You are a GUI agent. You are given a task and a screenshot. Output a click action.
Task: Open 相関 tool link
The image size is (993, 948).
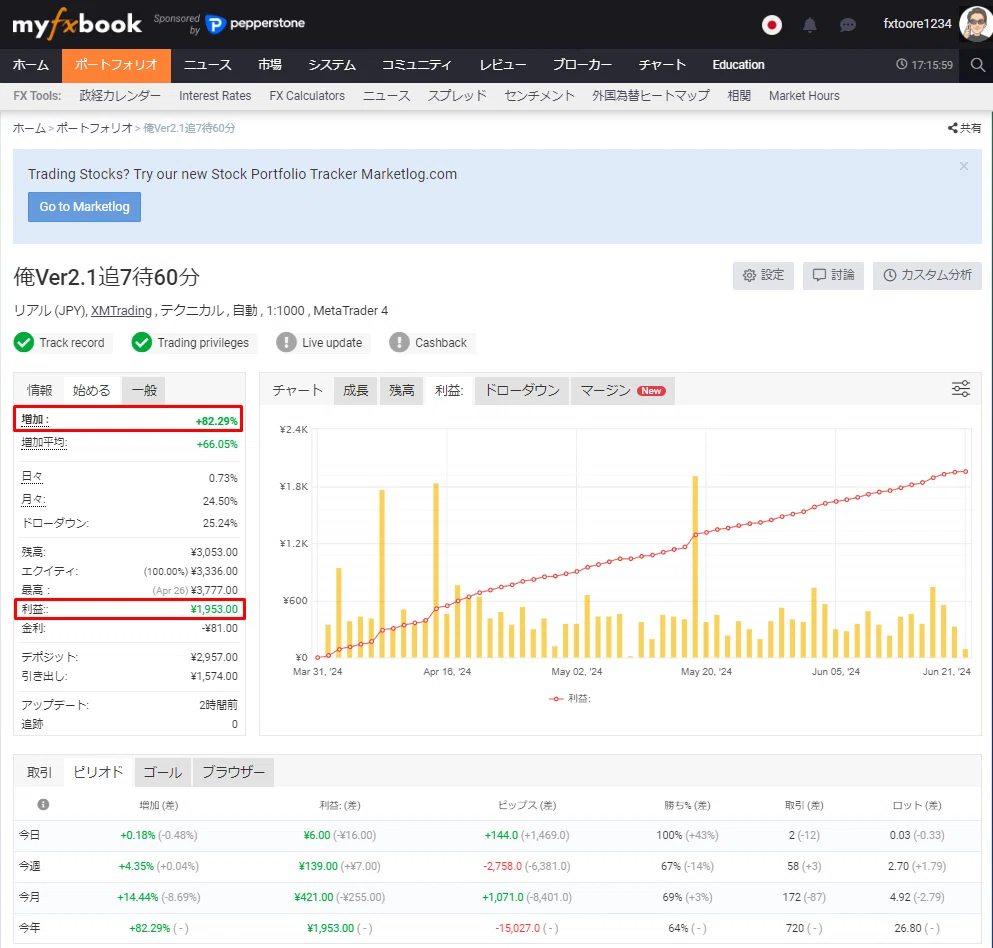point(739,96)
